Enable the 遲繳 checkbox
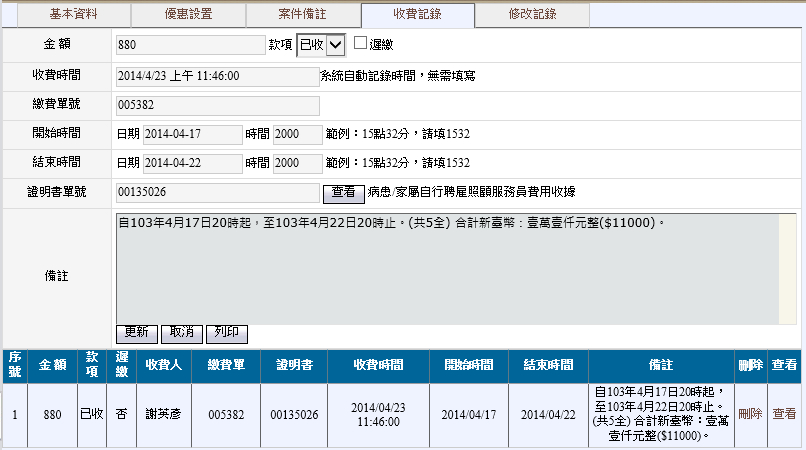The image size is (806, 450). click(361, 44)
